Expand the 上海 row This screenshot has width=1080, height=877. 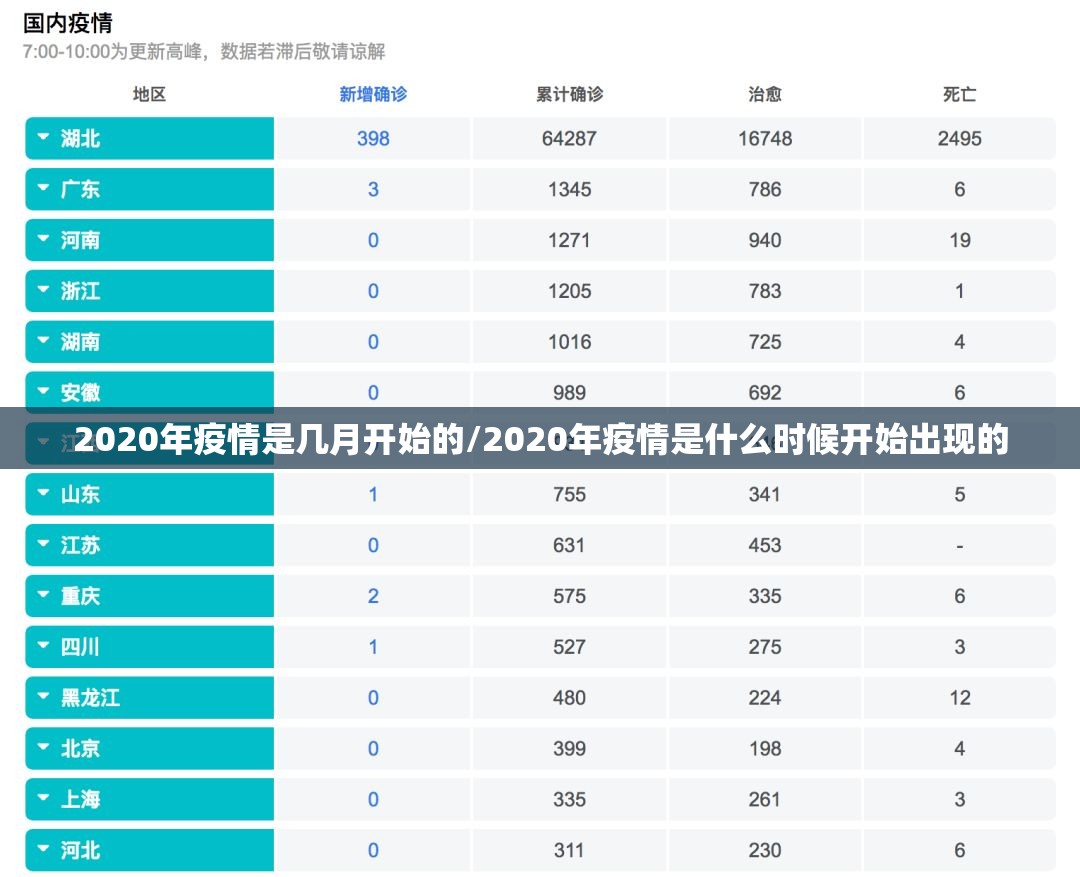point(43,799)
